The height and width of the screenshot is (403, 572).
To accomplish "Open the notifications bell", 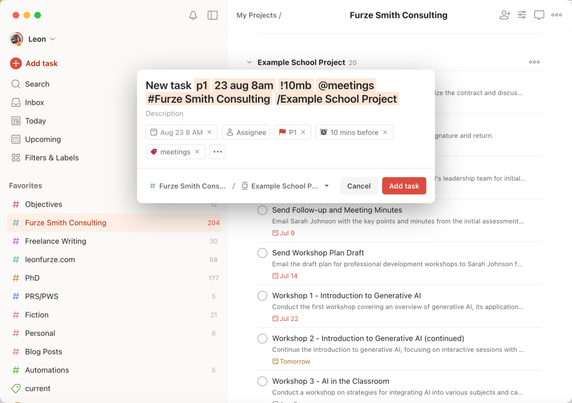I will coord(193,15).
